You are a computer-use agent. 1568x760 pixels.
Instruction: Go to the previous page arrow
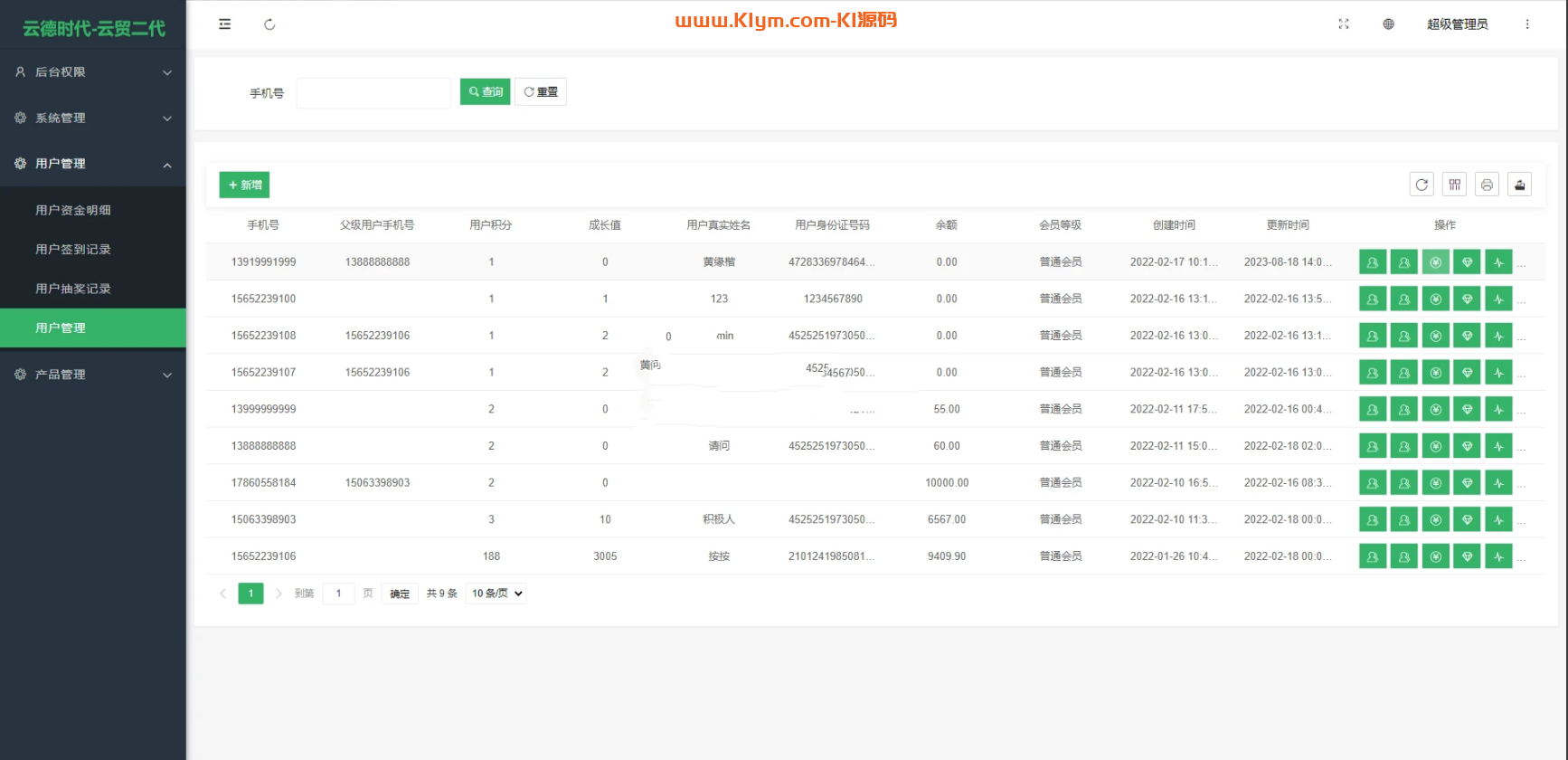pos(223,594)
